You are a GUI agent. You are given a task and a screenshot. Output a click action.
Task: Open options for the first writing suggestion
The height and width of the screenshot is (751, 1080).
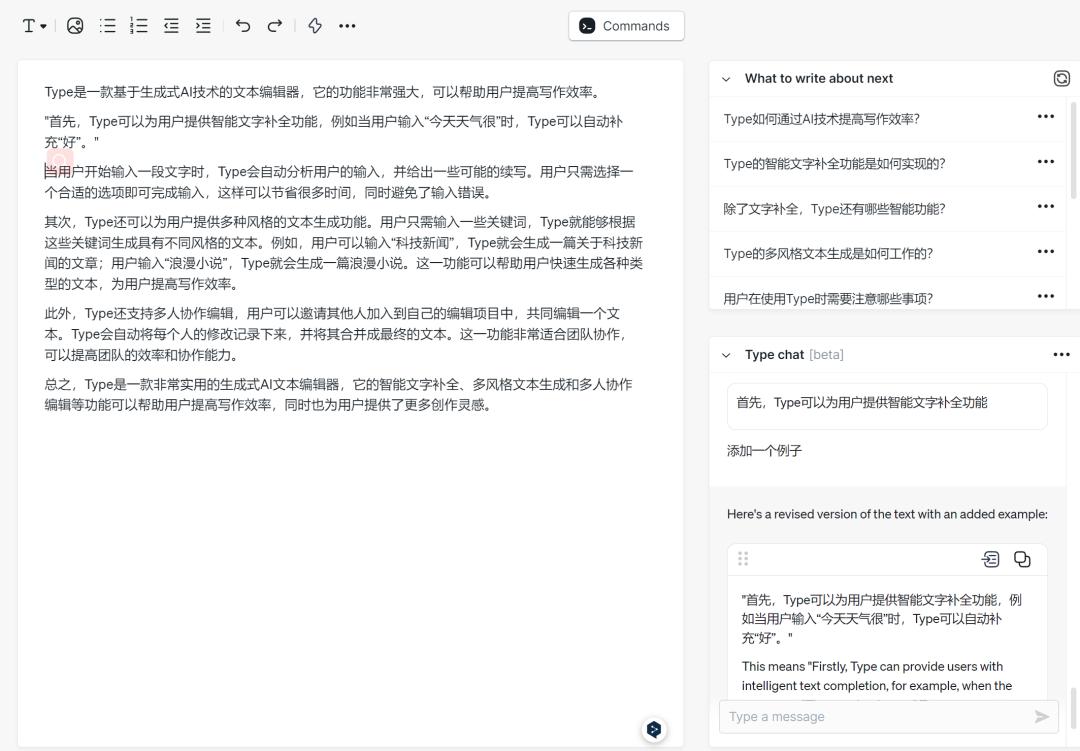[1046, 116]
